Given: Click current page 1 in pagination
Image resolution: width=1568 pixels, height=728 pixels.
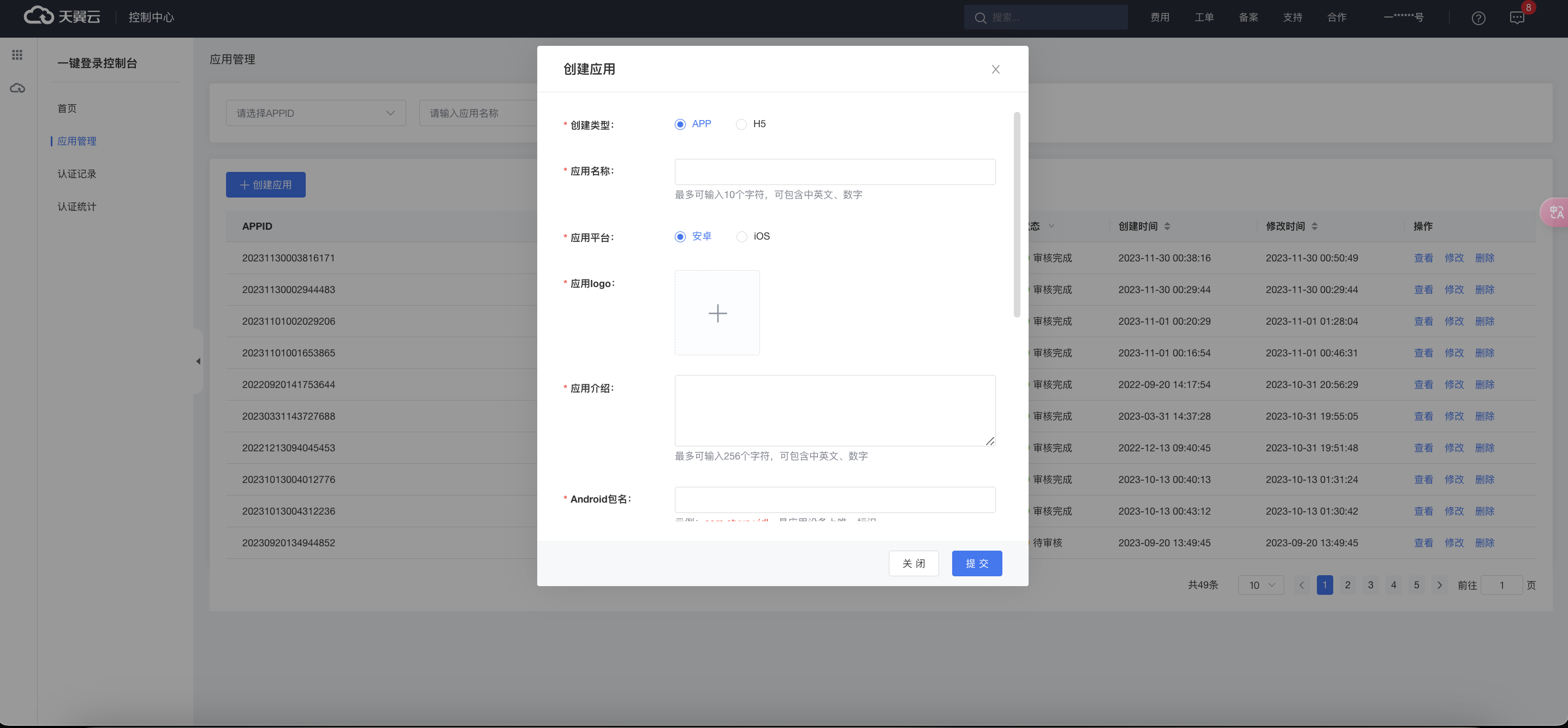Looking at the screenshot, I should [1325, 585].
